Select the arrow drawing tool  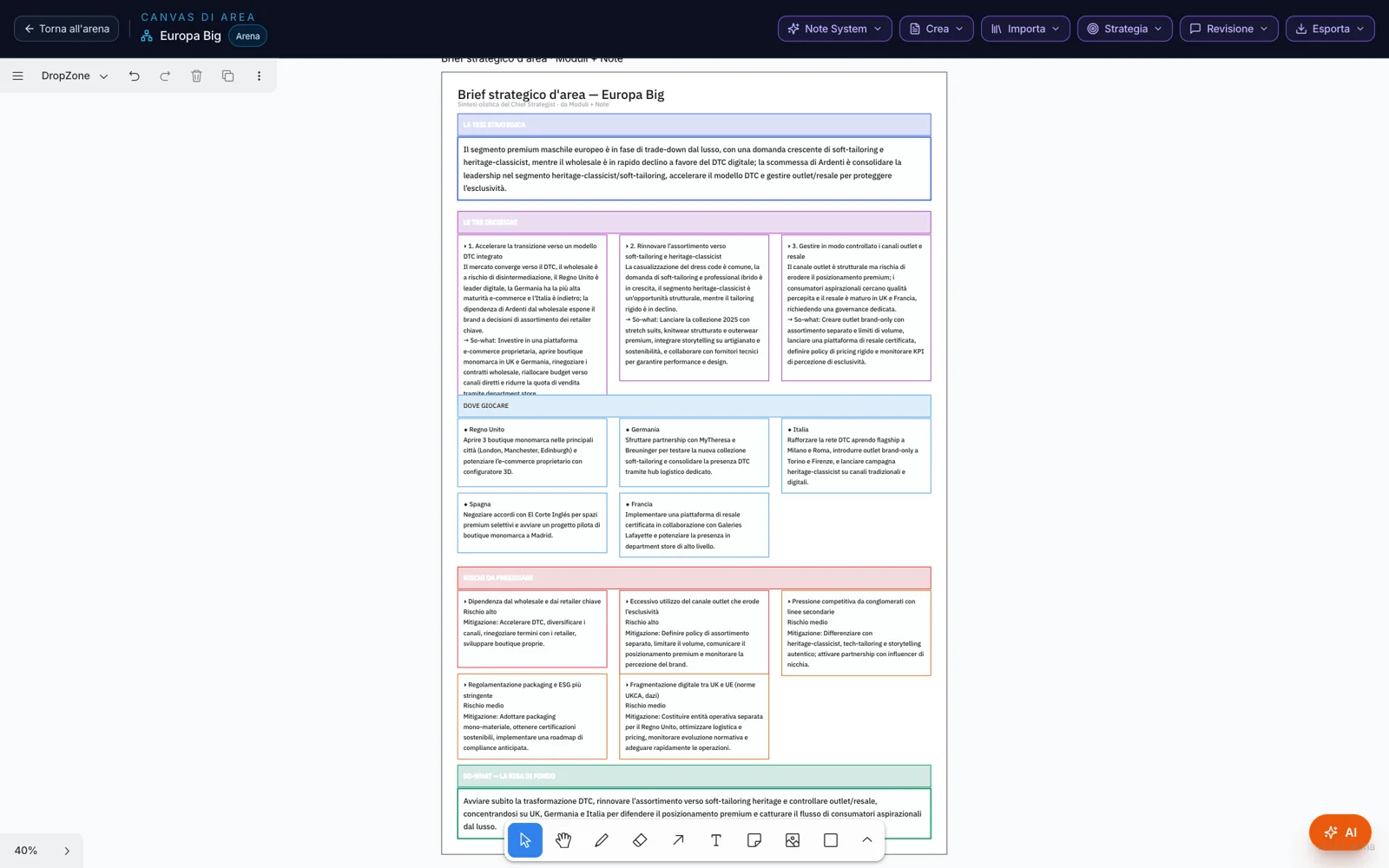678,840
